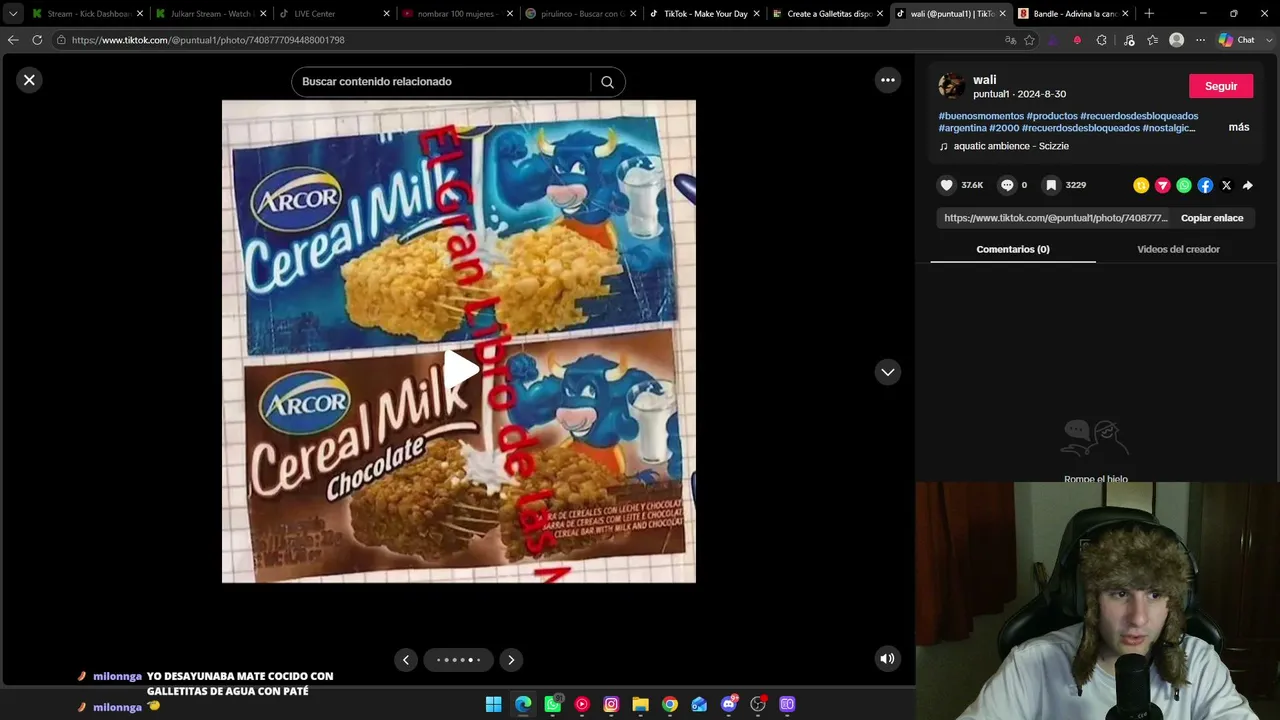Play the slideshow with the center play button
Image resolution: width=1280 pixels, height=720 pixels.
point(460,369)
